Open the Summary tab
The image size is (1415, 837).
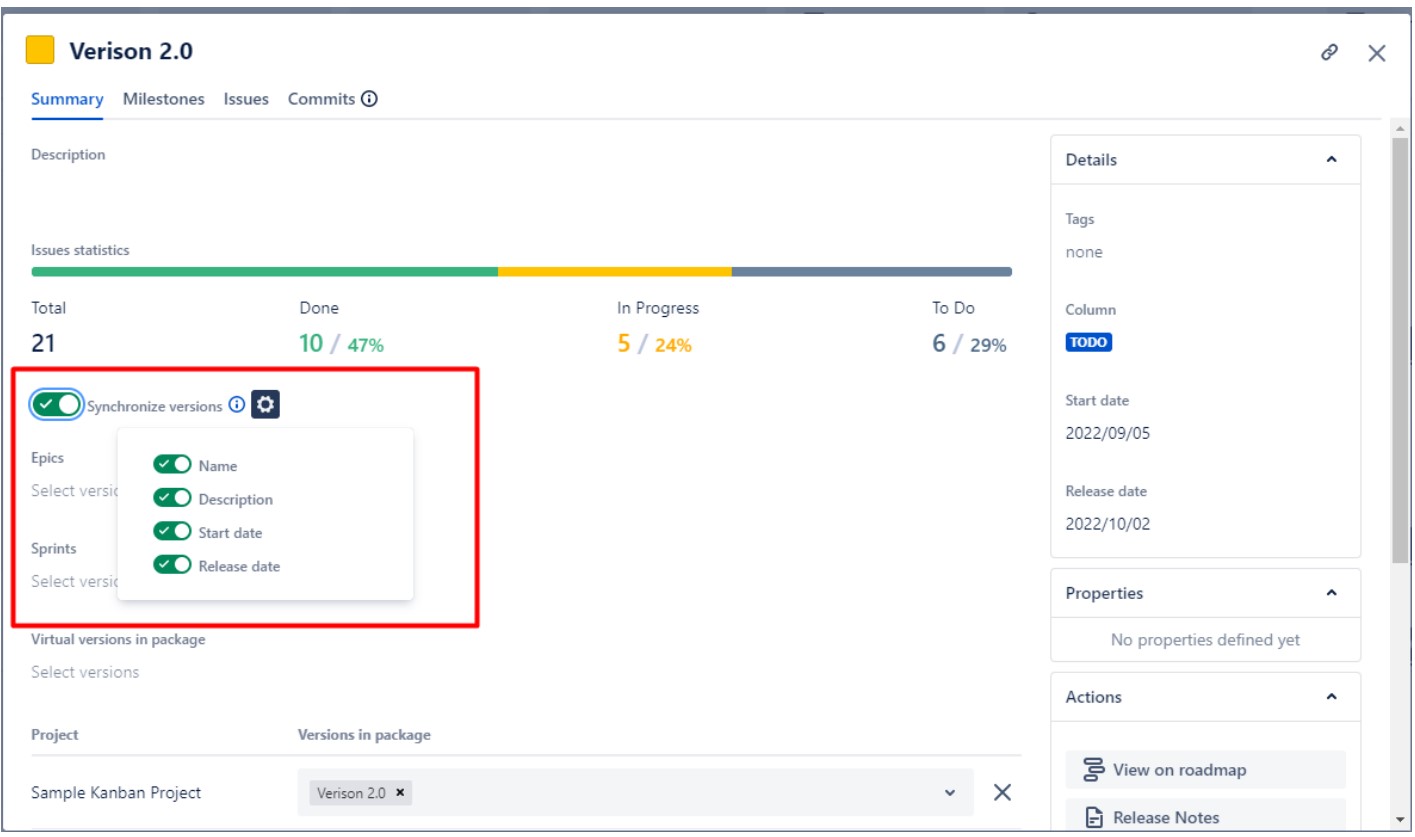[67, 99]
